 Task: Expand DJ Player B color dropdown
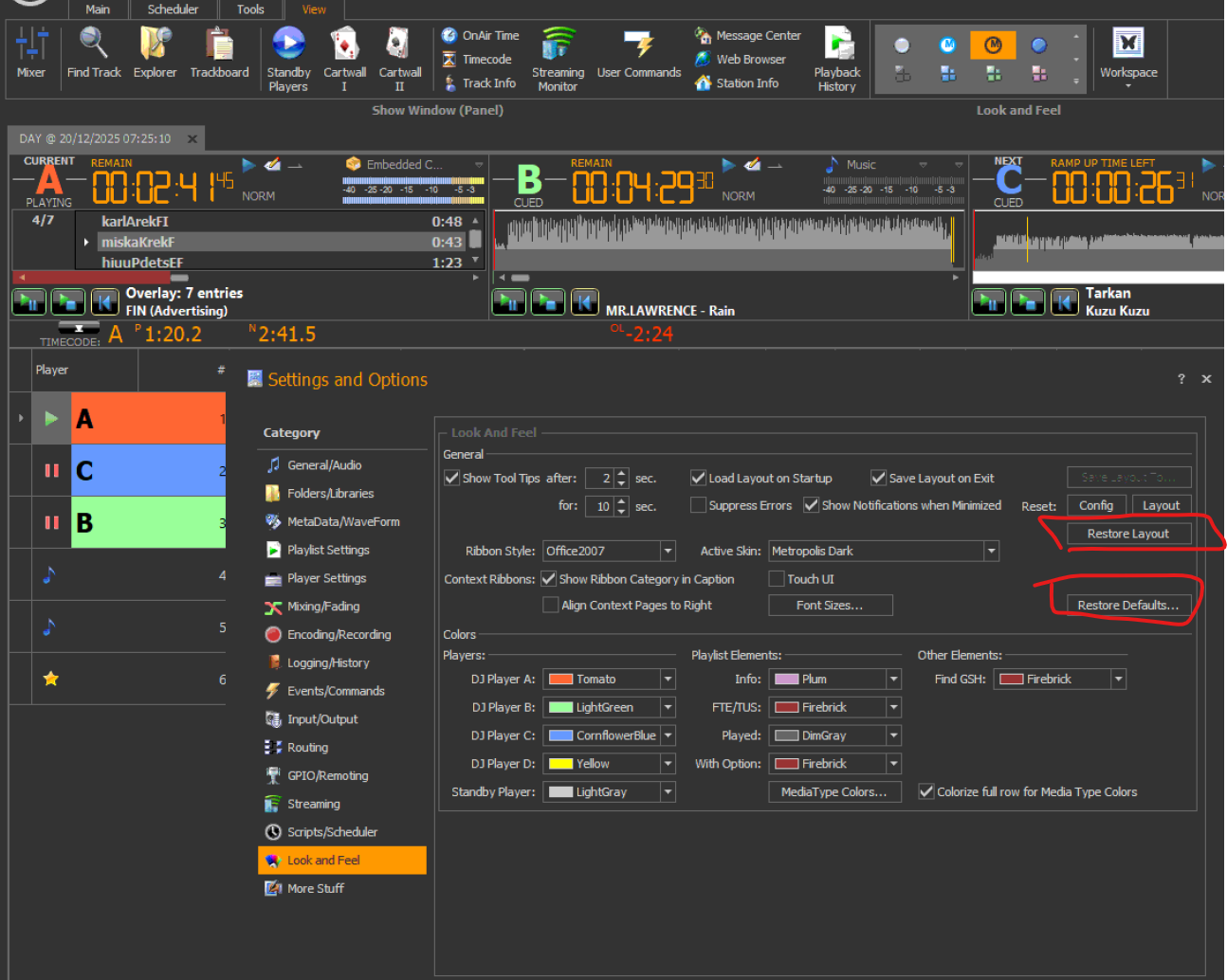pyautogui.click(x=668, y=707)
